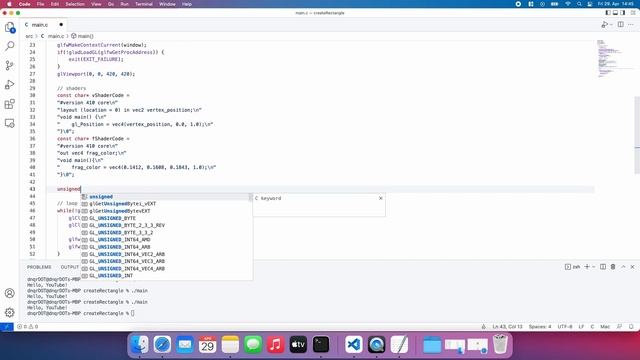This screenshot has width=640, height=360.
Task: Toggle the secondary side bar layout icon
Action: point(623,13)
